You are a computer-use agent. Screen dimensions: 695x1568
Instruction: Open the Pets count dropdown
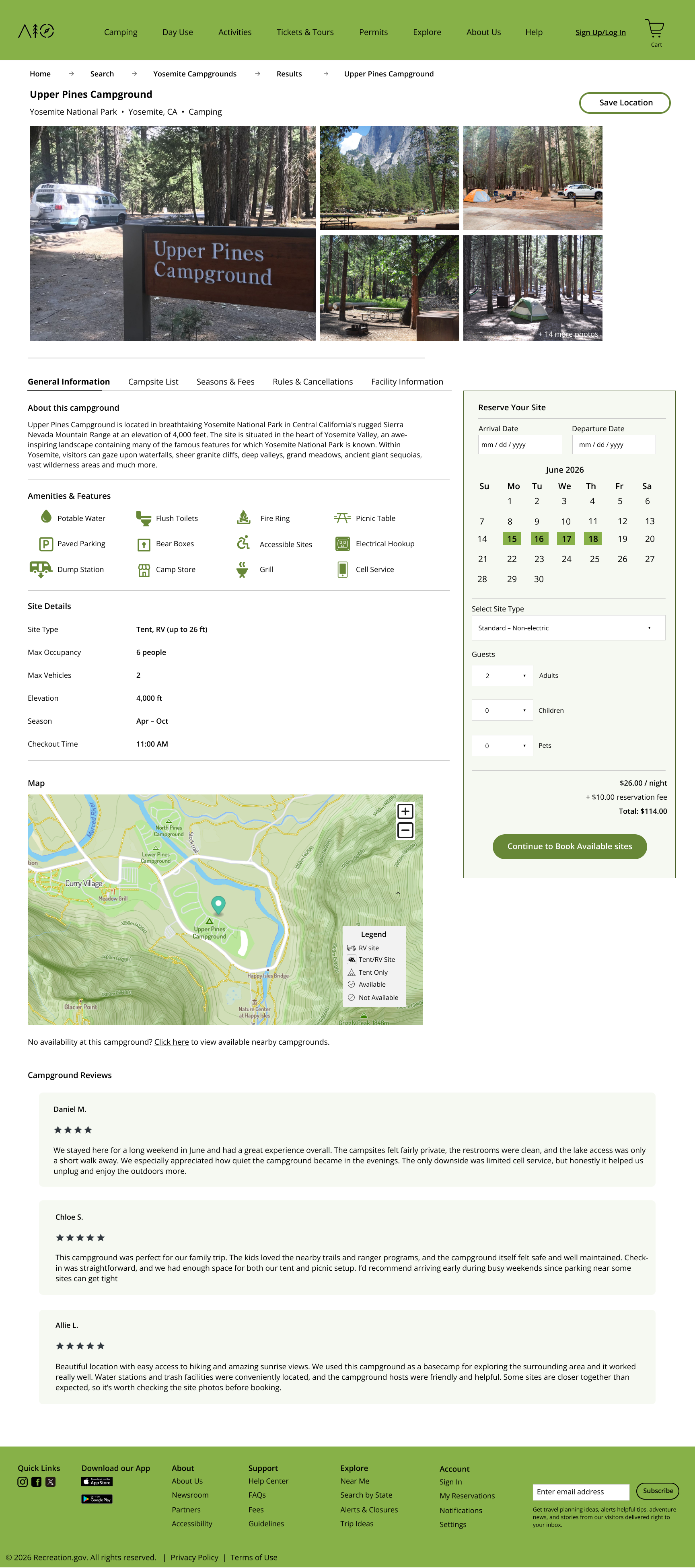(x=502, y=746)
